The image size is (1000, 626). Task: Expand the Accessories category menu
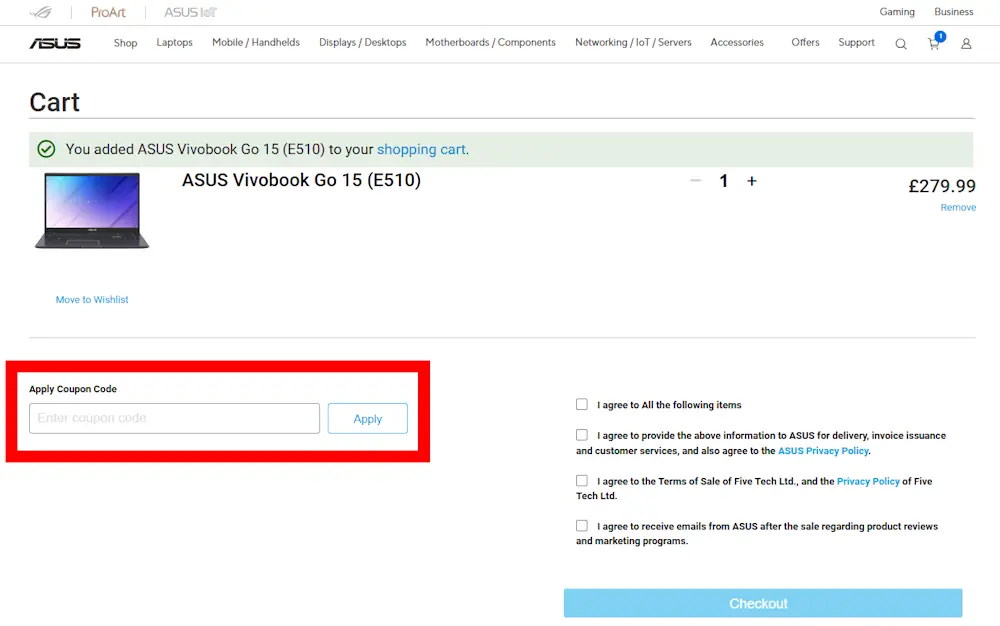(737, 43)
